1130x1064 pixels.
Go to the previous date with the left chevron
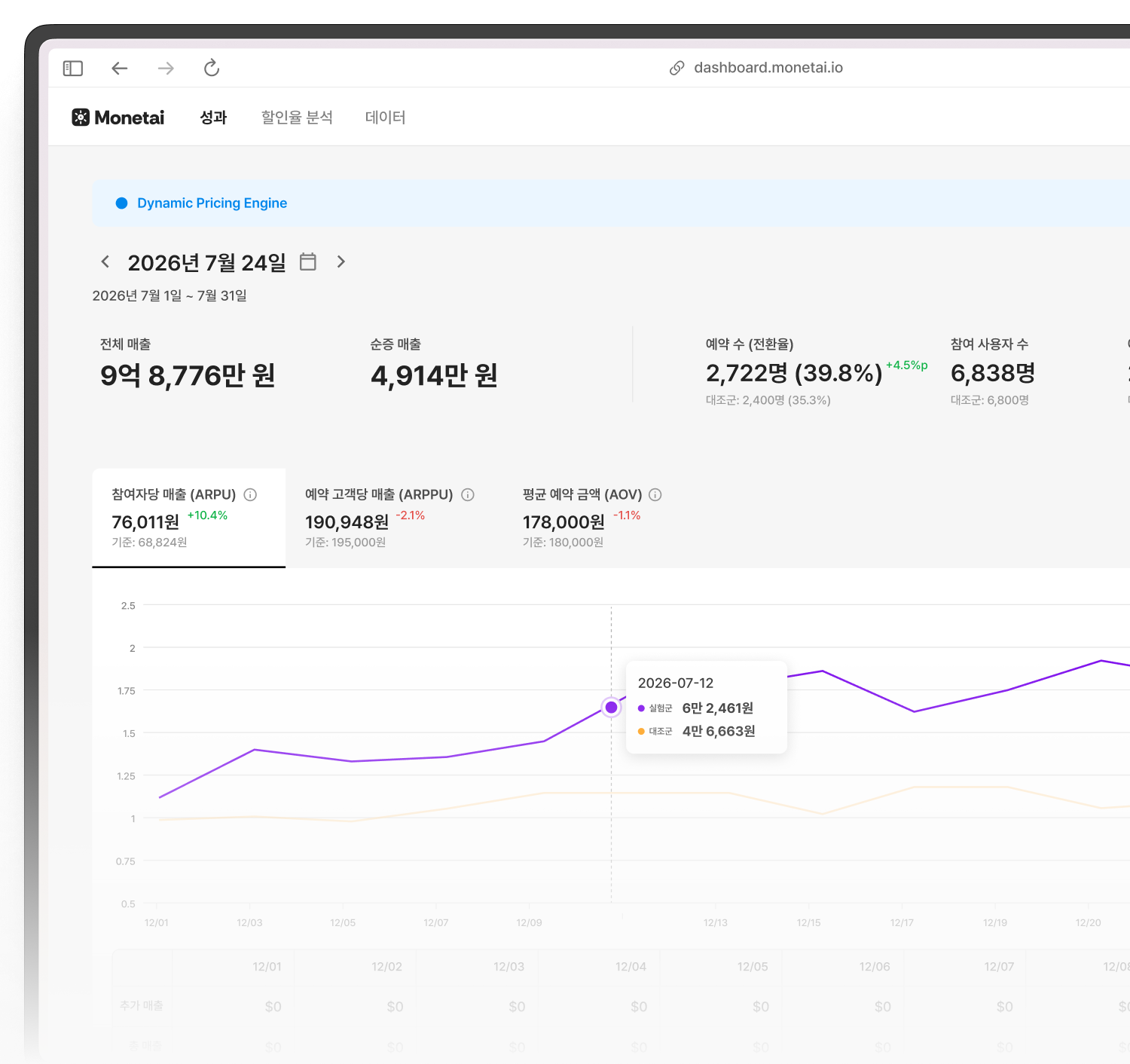[105, 261]
